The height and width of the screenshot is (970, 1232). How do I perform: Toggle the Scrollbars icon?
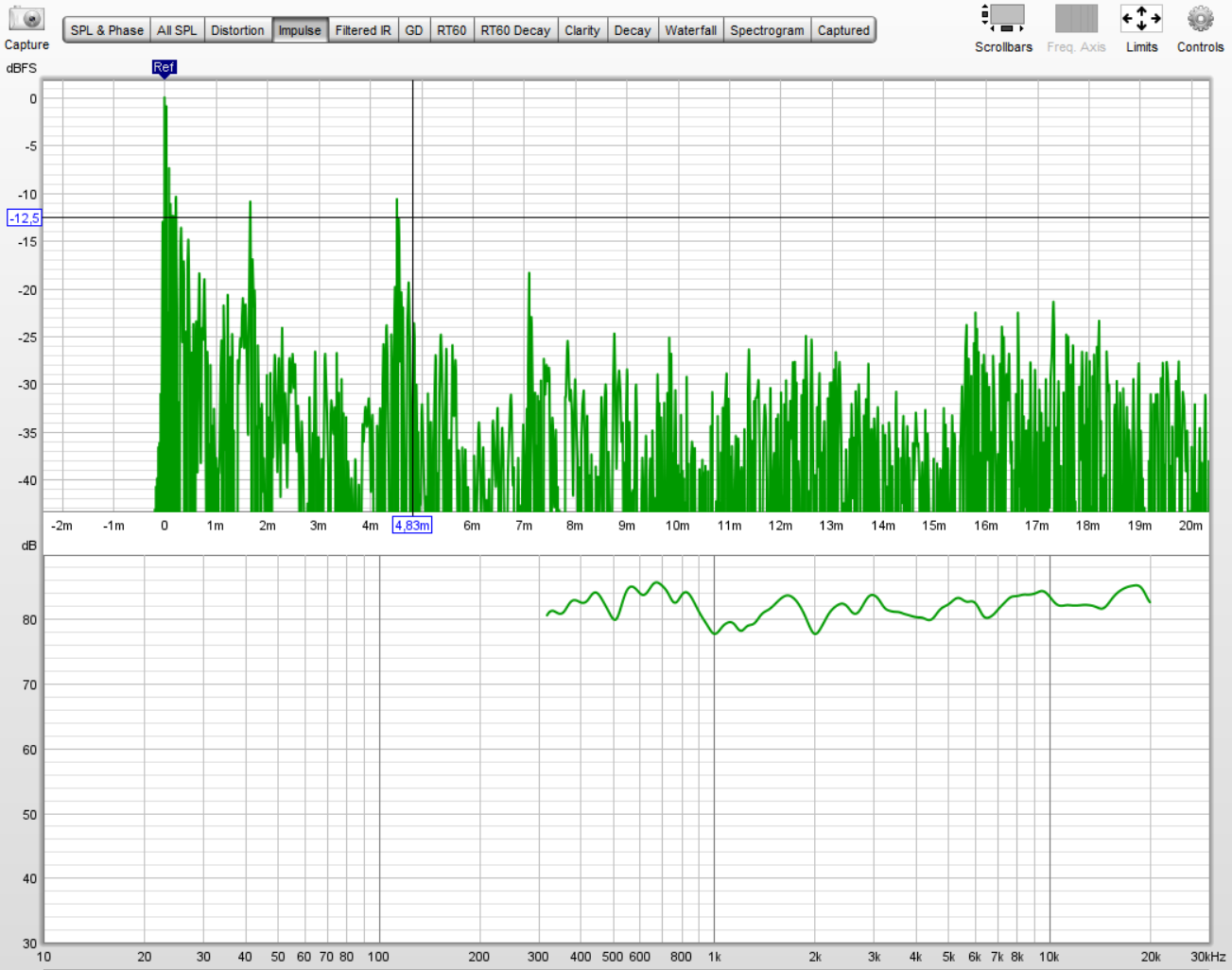pos(1003,18)
